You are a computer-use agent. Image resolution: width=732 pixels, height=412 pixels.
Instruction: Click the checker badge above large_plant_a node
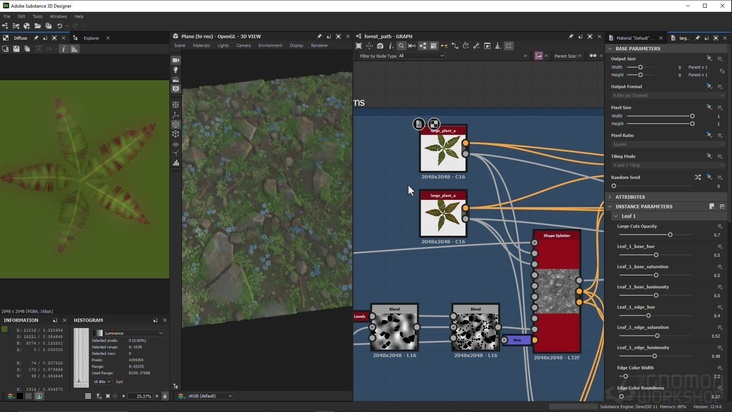coord(434,124)
